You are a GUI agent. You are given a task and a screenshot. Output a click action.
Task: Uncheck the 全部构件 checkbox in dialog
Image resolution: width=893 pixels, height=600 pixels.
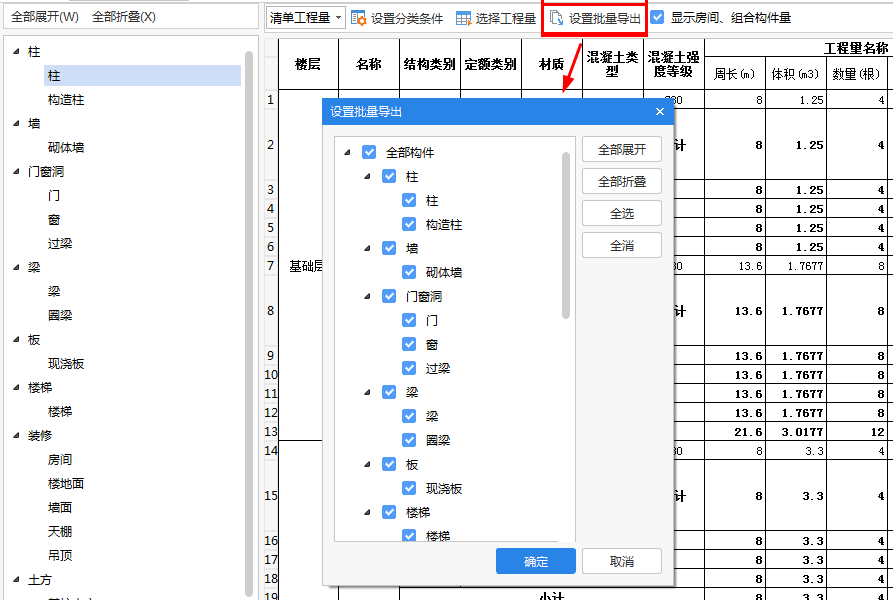pyautogui.click(x=369, y=152)
